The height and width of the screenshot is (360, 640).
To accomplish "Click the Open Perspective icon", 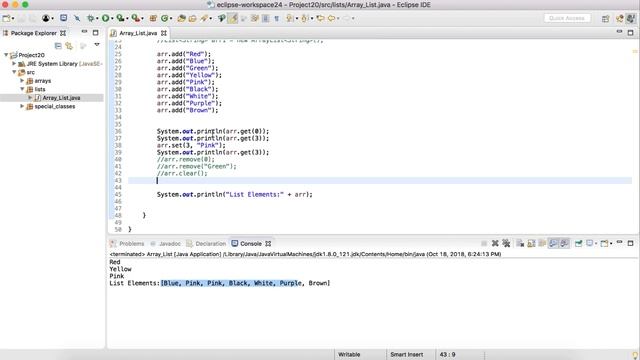I will tap(606, 18).
